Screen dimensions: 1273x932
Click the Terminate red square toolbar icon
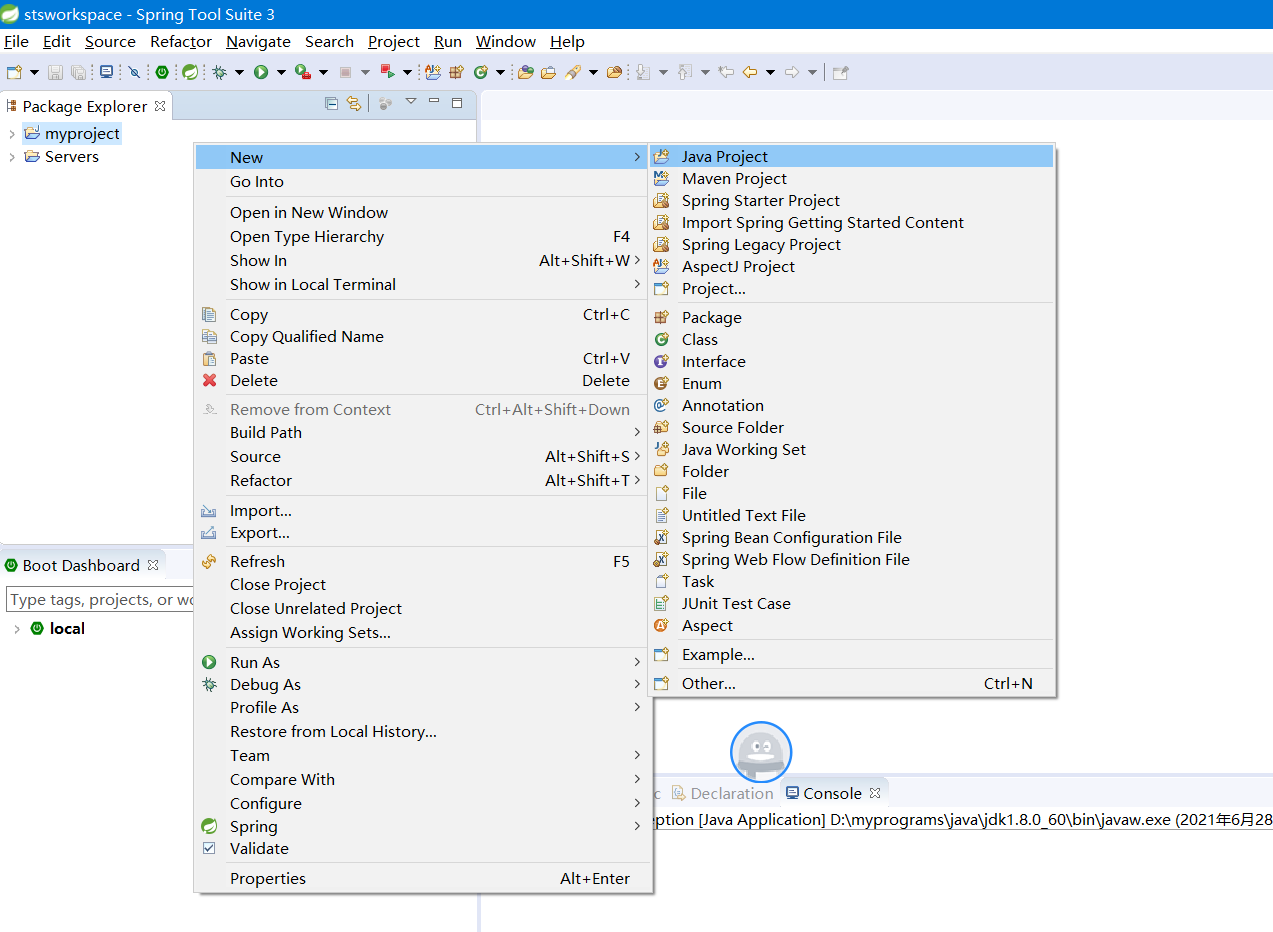(x=345, y=72)
